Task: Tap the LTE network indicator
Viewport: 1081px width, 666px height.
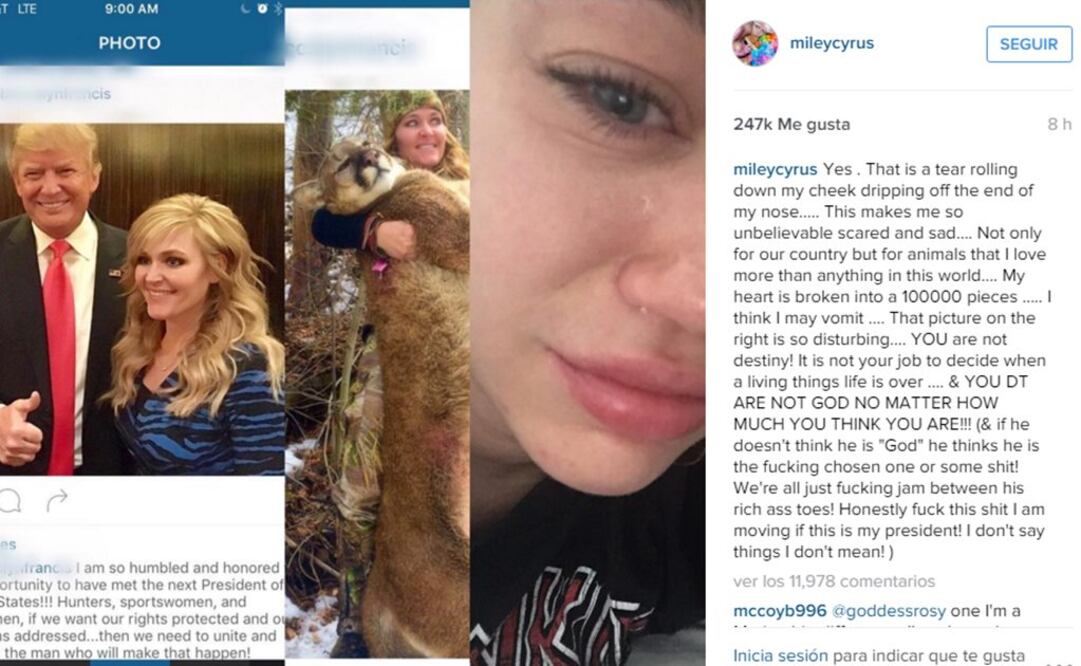Action: click(x=27, y=9)
